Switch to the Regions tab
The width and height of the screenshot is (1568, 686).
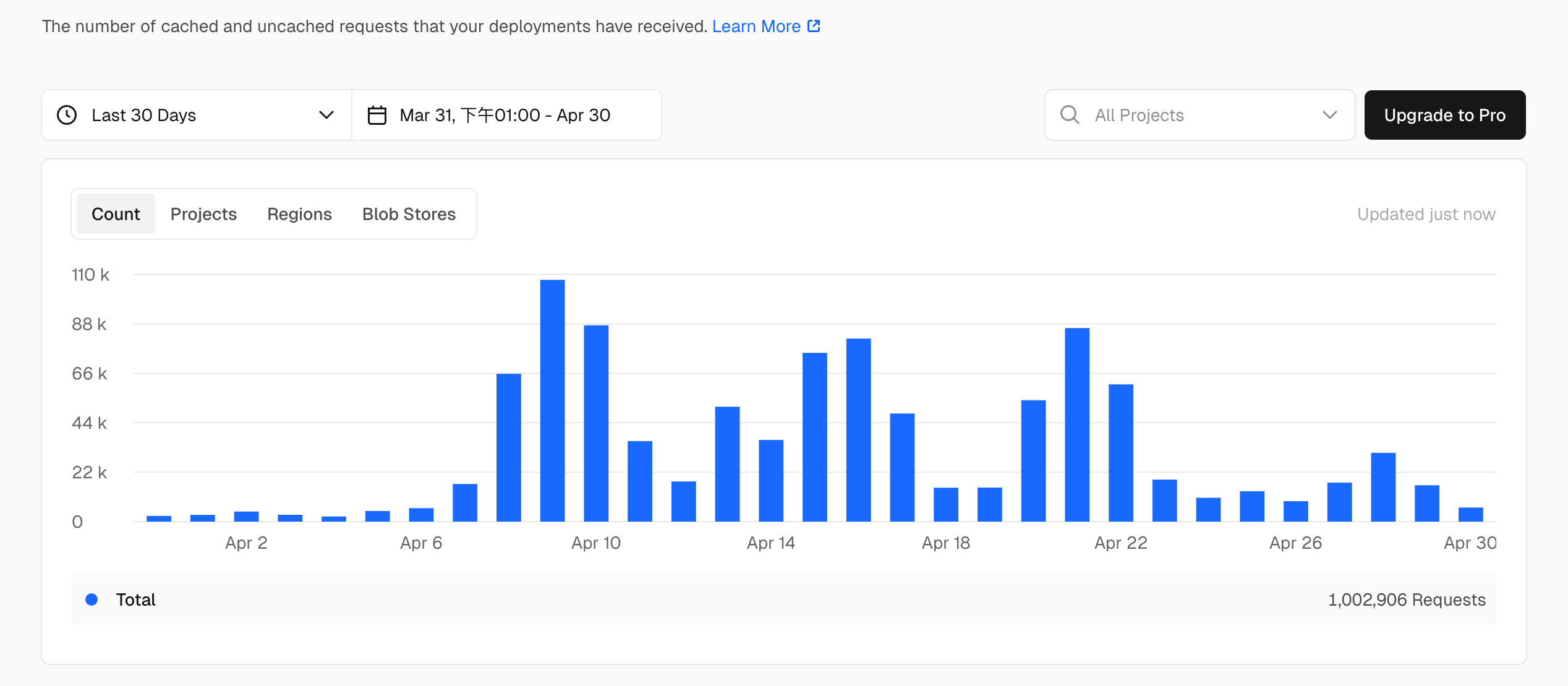pos(299,214)
